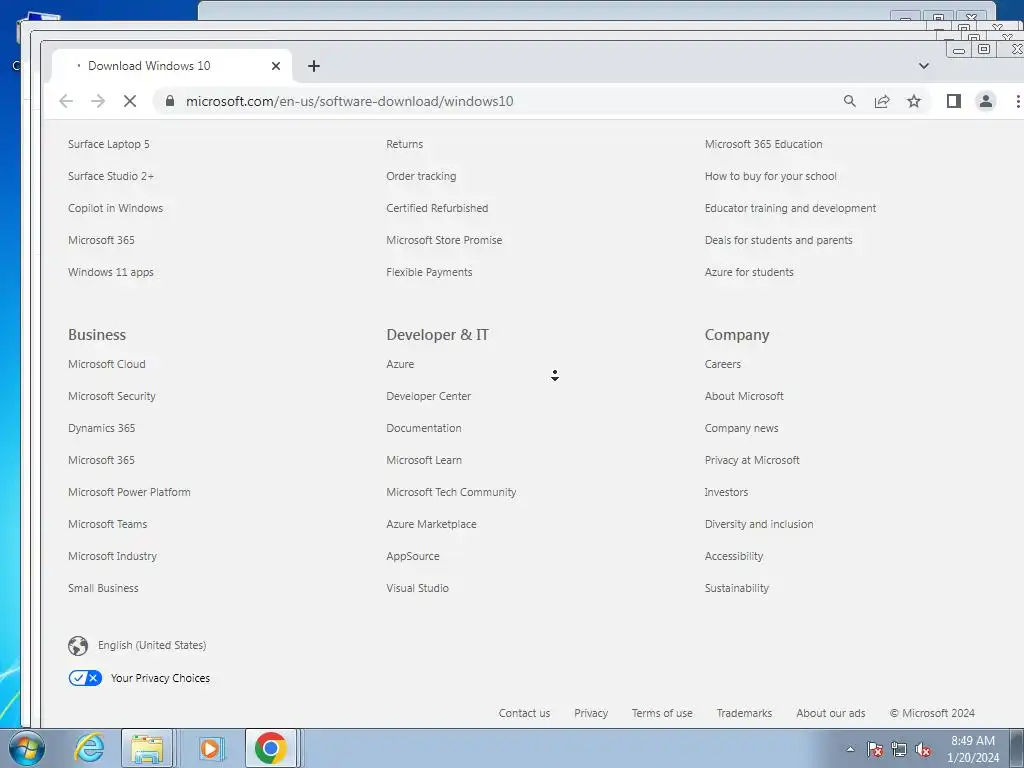Viewport: 1024px width, 768px height.
Task: Expand the tab search dropdown chevron
Action: [x=923, y=66]
